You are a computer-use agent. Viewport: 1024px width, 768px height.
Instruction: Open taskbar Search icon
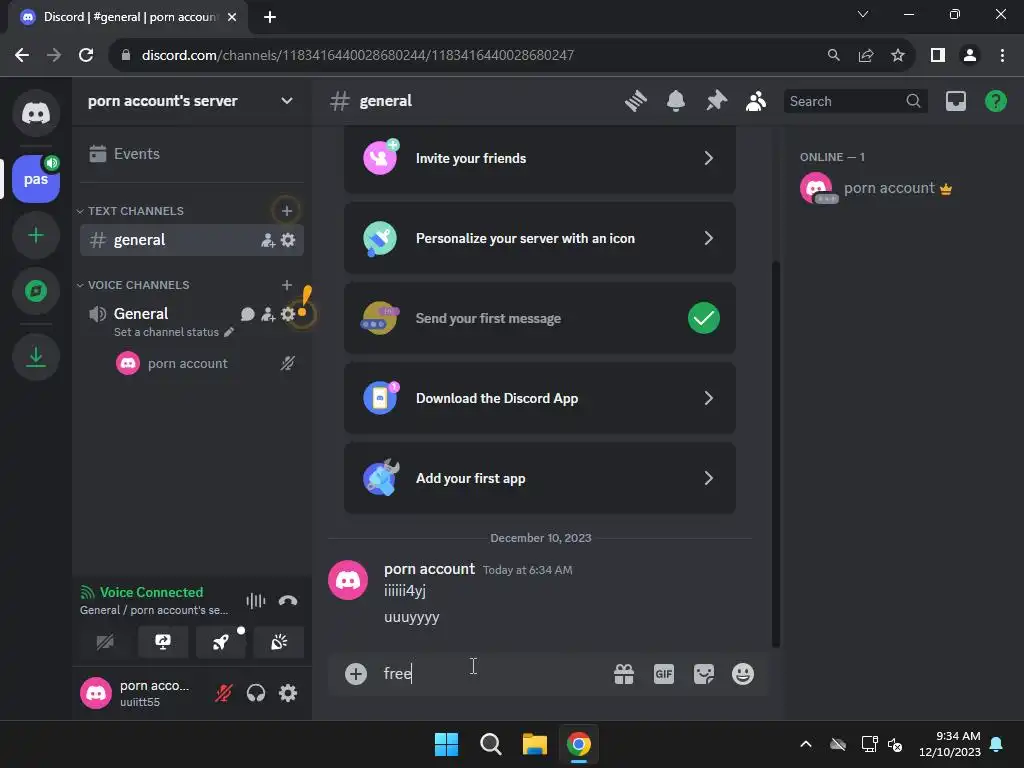pos(490,744)
